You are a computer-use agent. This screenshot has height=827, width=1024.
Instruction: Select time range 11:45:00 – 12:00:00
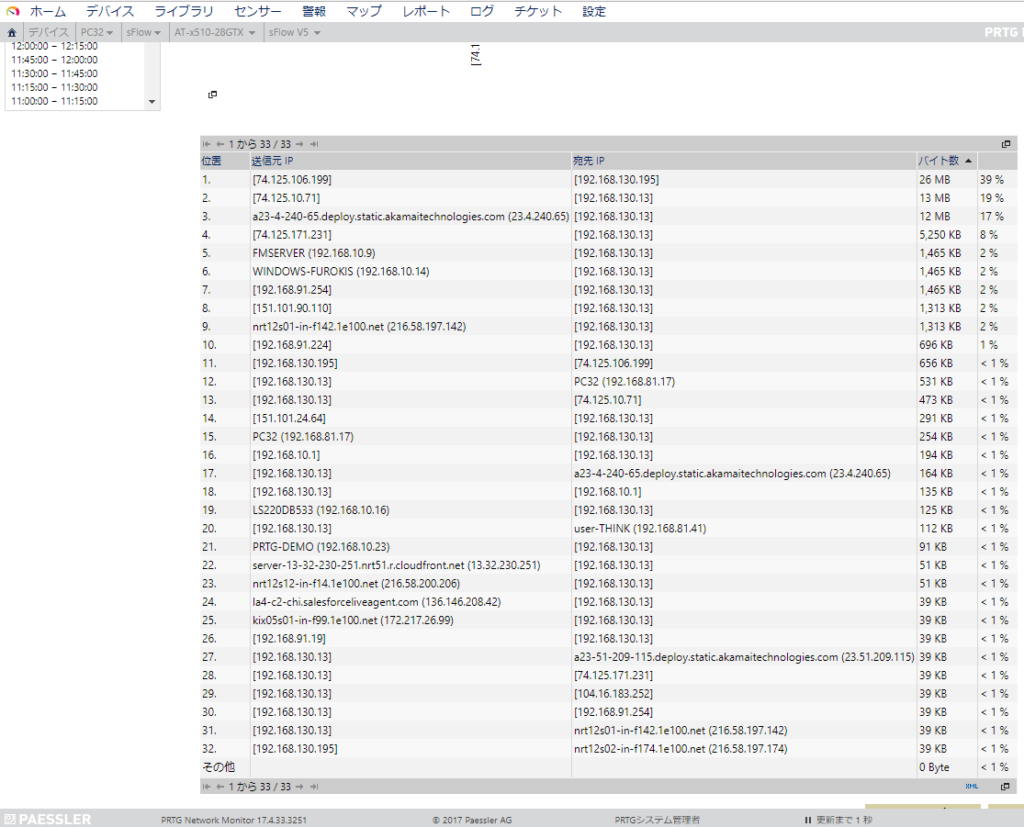pos(54,60)
